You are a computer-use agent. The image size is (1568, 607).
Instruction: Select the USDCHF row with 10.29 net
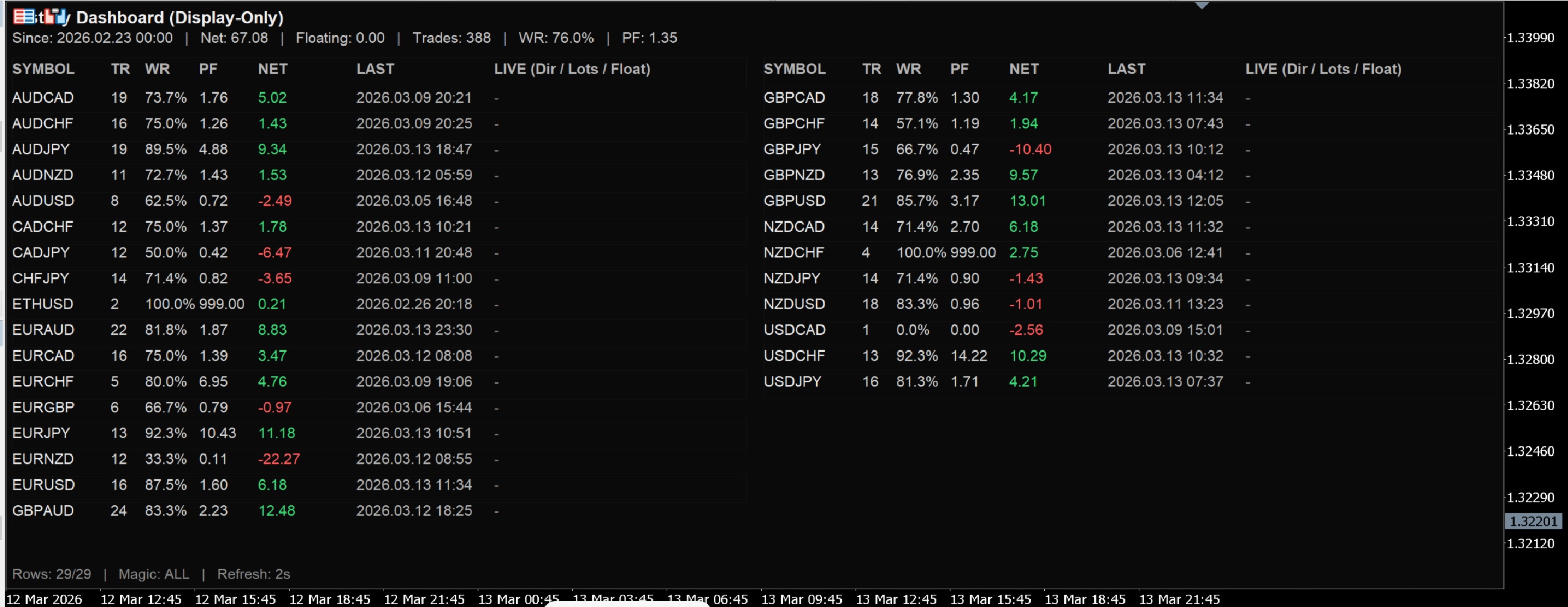(x=794, y=356)
